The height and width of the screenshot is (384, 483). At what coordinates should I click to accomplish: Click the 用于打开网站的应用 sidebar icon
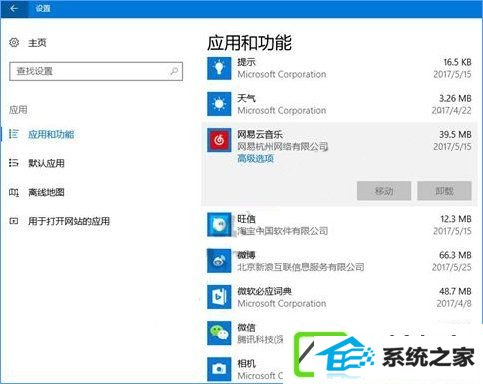click(14, 221)
